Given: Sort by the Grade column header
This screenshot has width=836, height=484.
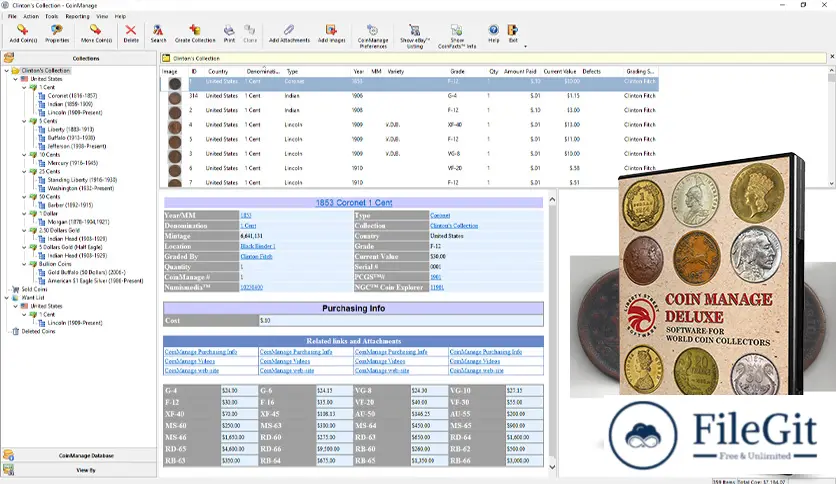Looking at the screenshot, I should coord(457,71).
